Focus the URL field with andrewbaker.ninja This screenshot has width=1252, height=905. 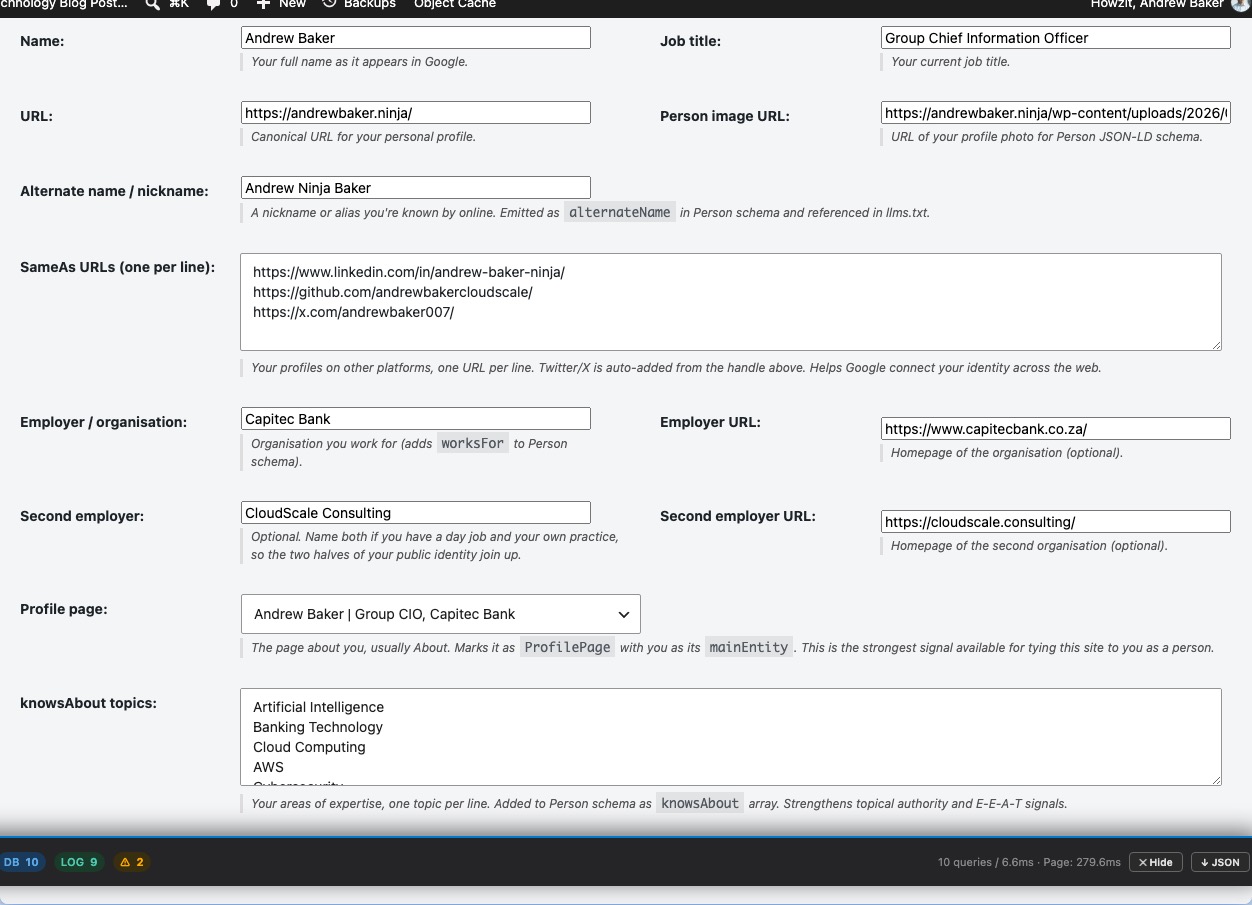416,113
